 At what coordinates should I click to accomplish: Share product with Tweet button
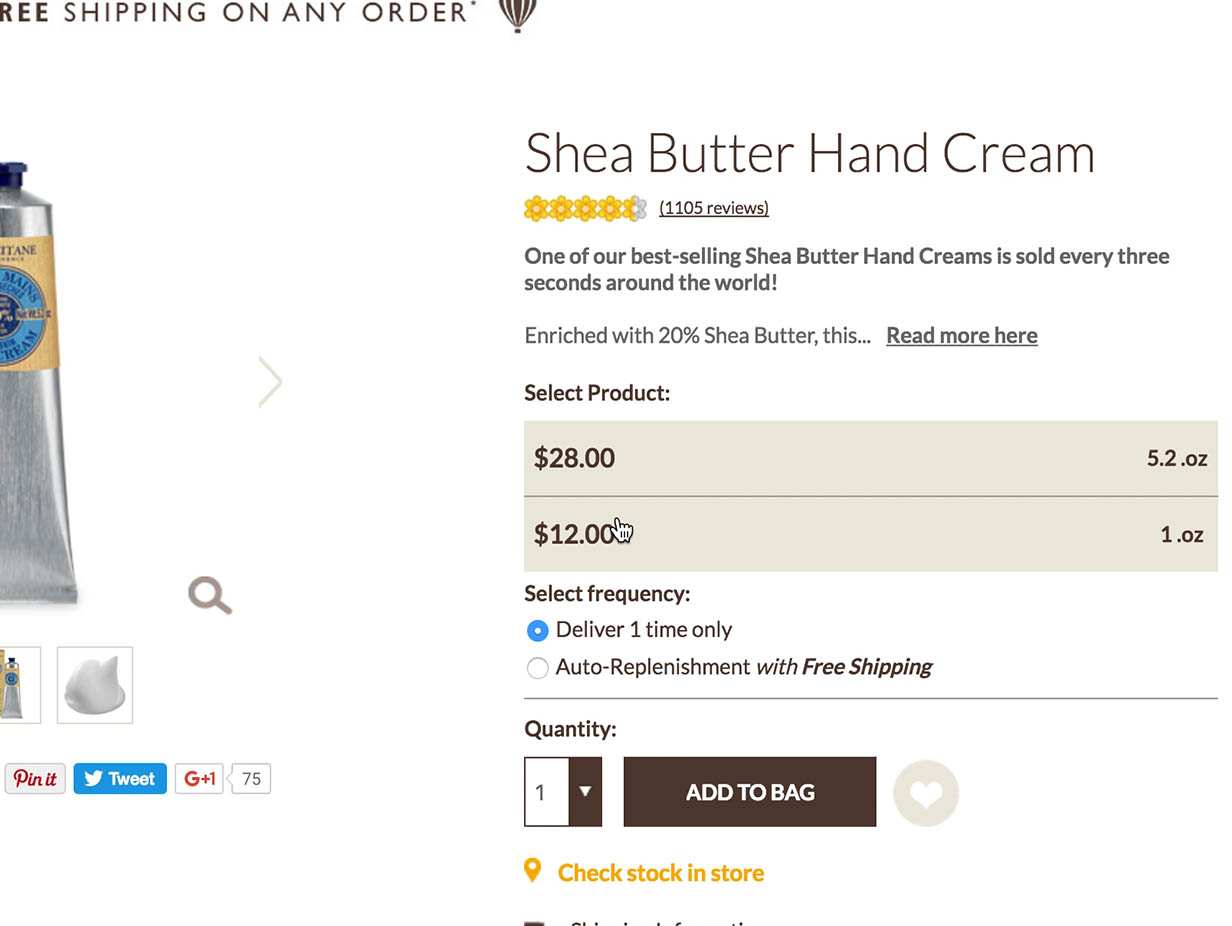(120, 779)
